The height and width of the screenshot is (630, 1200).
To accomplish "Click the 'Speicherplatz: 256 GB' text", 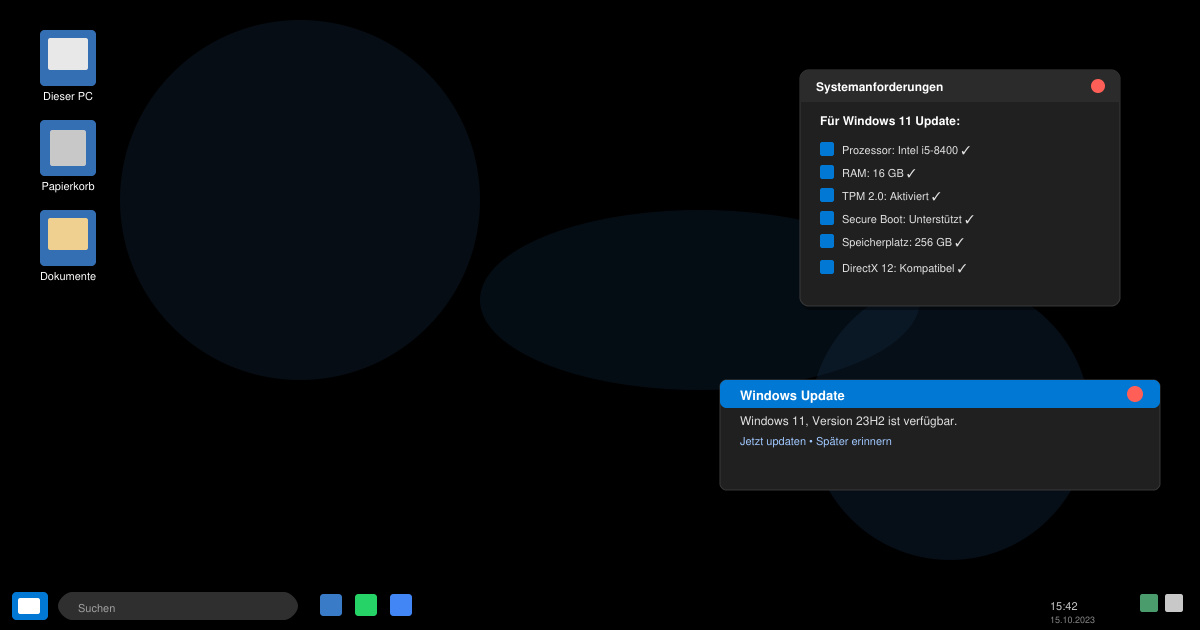I will 897,242.
